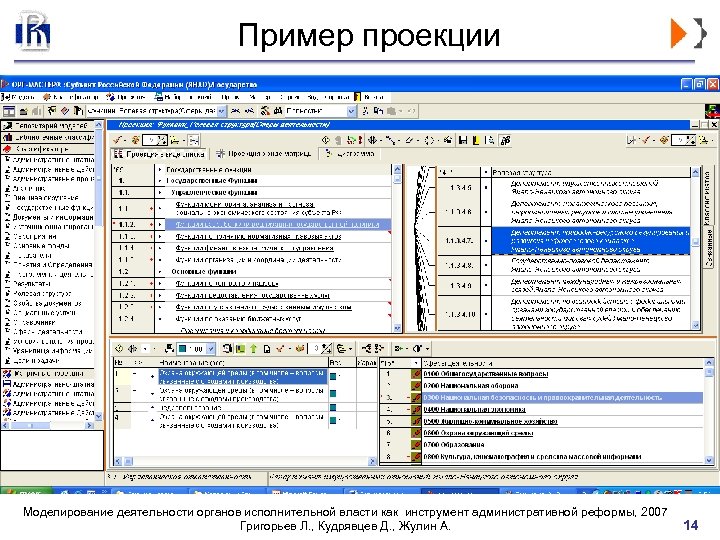Click the hammer tools icon beside binoculars

coord(265,111)
